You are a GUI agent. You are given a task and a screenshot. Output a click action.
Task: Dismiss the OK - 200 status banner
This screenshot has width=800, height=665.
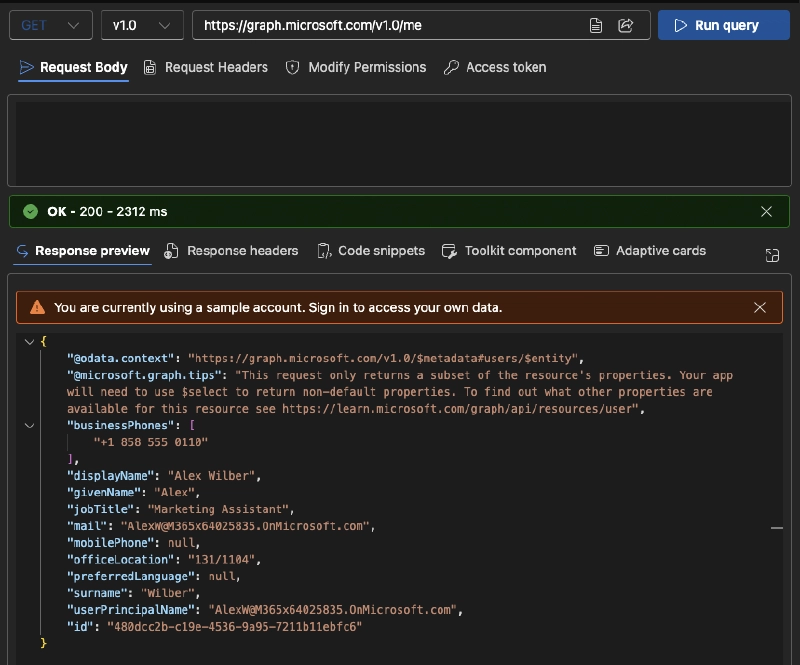pyautogui.click(x=766, y=212)
